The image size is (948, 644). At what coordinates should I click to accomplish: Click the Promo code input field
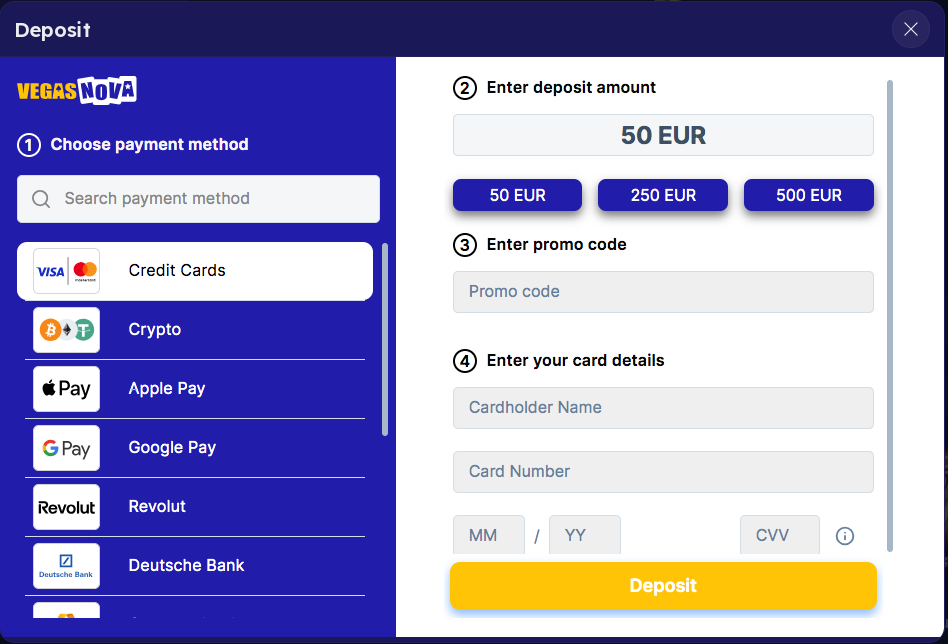(x=663, y=292)
